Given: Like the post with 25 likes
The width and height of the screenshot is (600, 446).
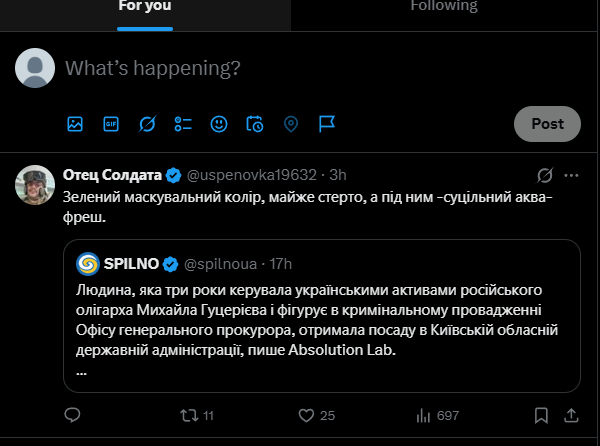Looking at the screenshot, I should (316, 415).
